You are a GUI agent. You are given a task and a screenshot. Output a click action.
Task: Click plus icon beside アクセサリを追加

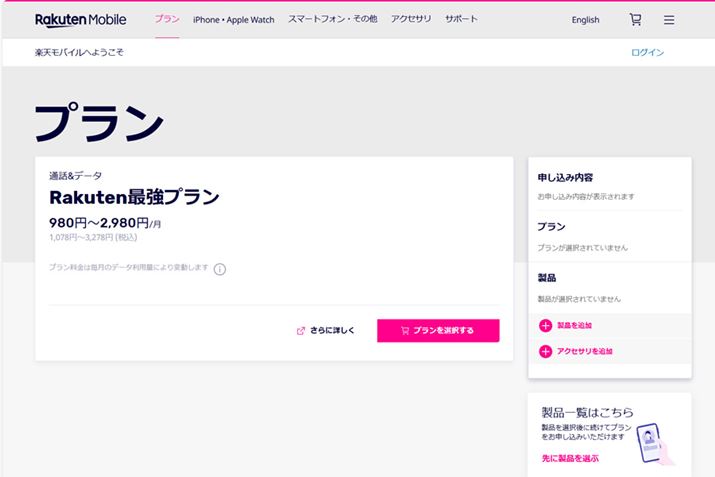[545, 351]
